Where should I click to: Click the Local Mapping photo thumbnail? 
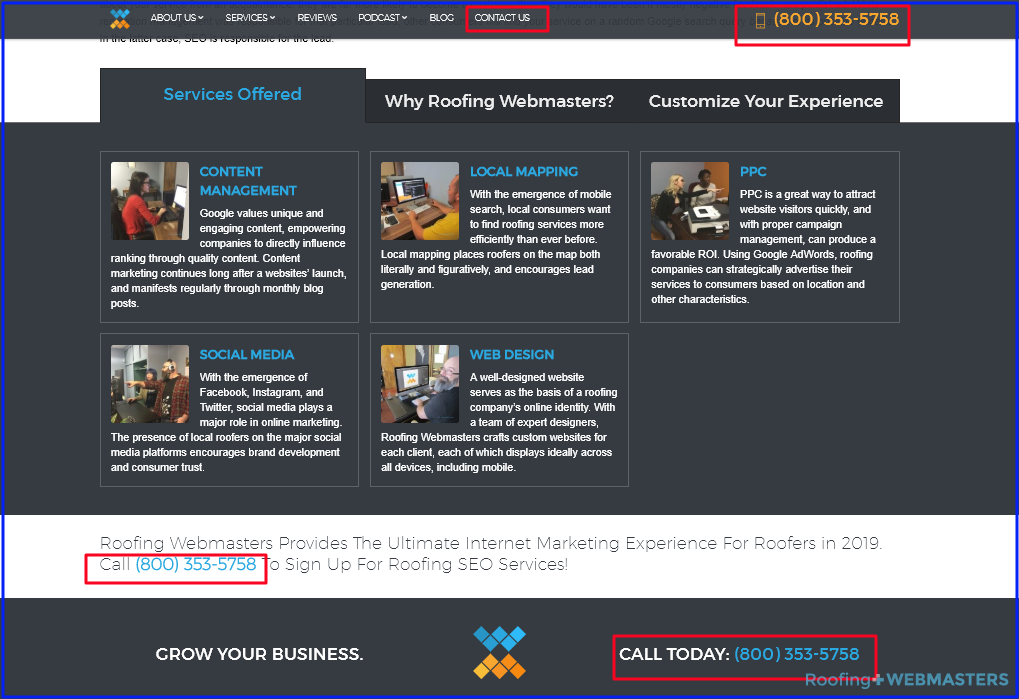click(420, 201)
